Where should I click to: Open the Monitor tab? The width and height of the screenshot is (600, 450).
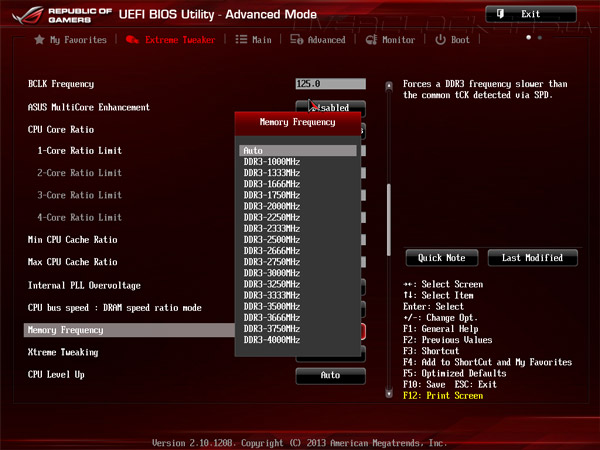390,40
